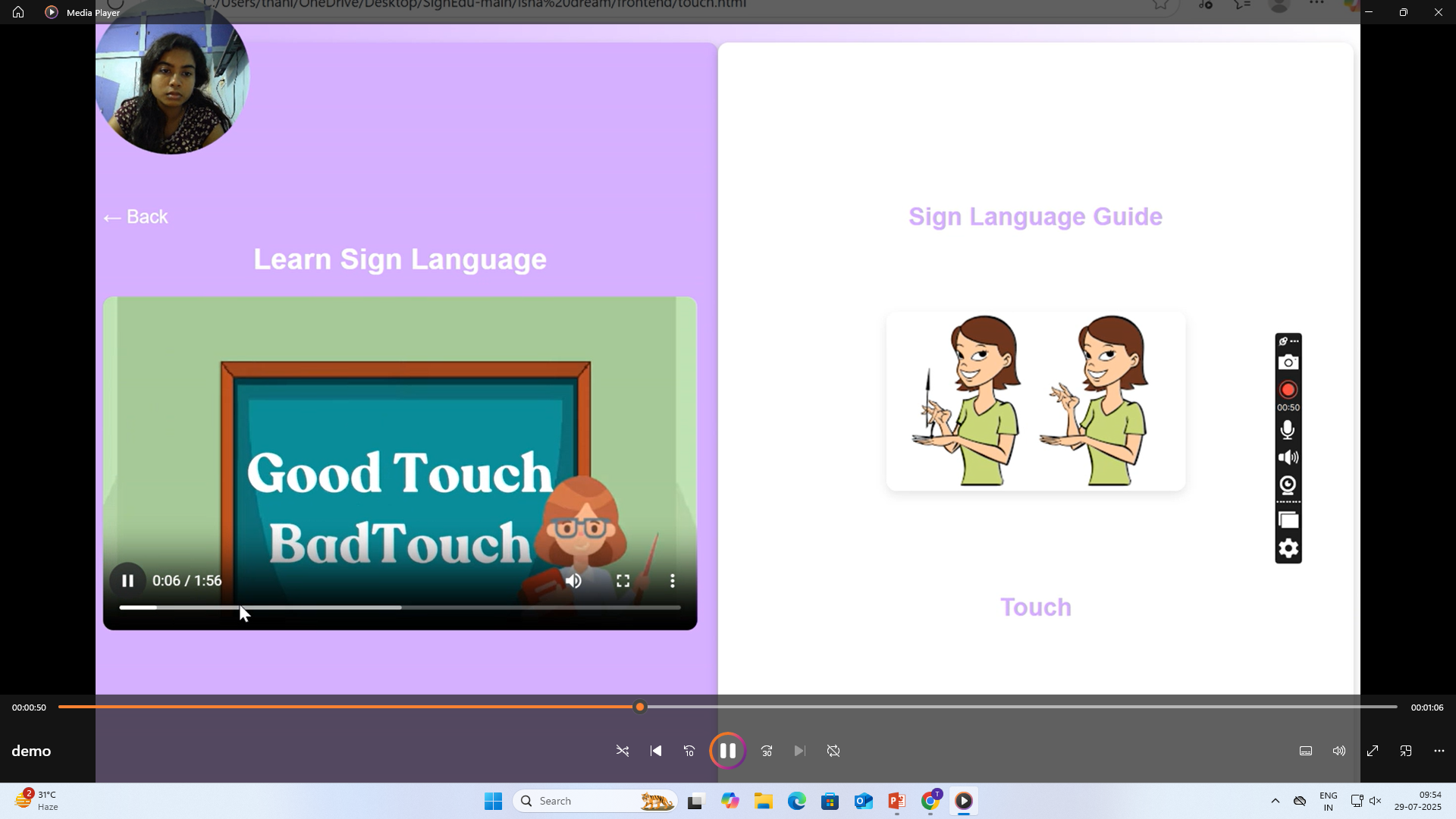Click the recorder's camera screenshot icon
The image size is (1456, 819).
1288,362
